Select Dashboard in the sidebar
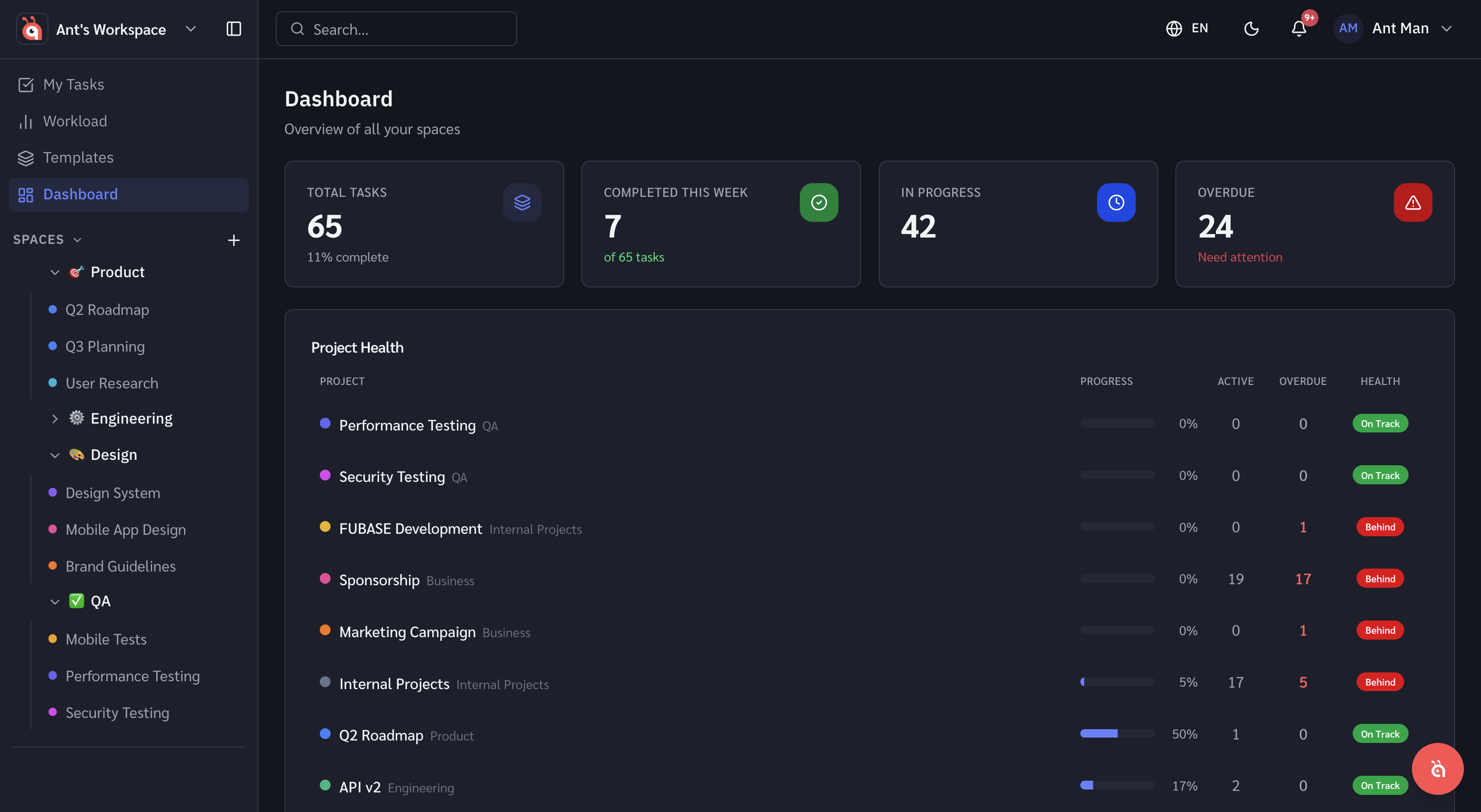Image resolution: width=1481 pixels, height=812 pixels. click(129, 194)
